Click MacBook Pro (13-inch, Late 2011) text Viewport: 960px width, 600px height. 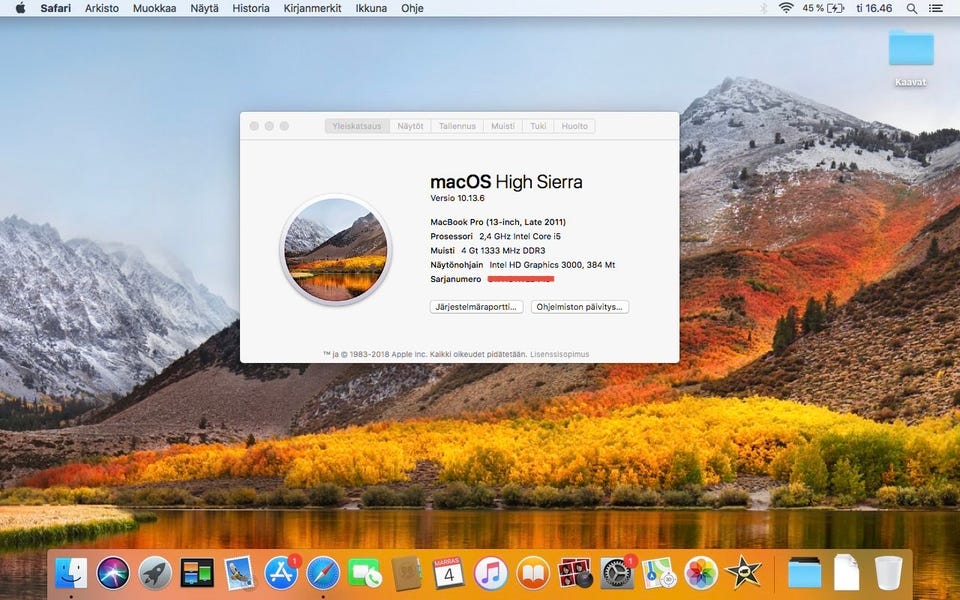pos(498,222)
